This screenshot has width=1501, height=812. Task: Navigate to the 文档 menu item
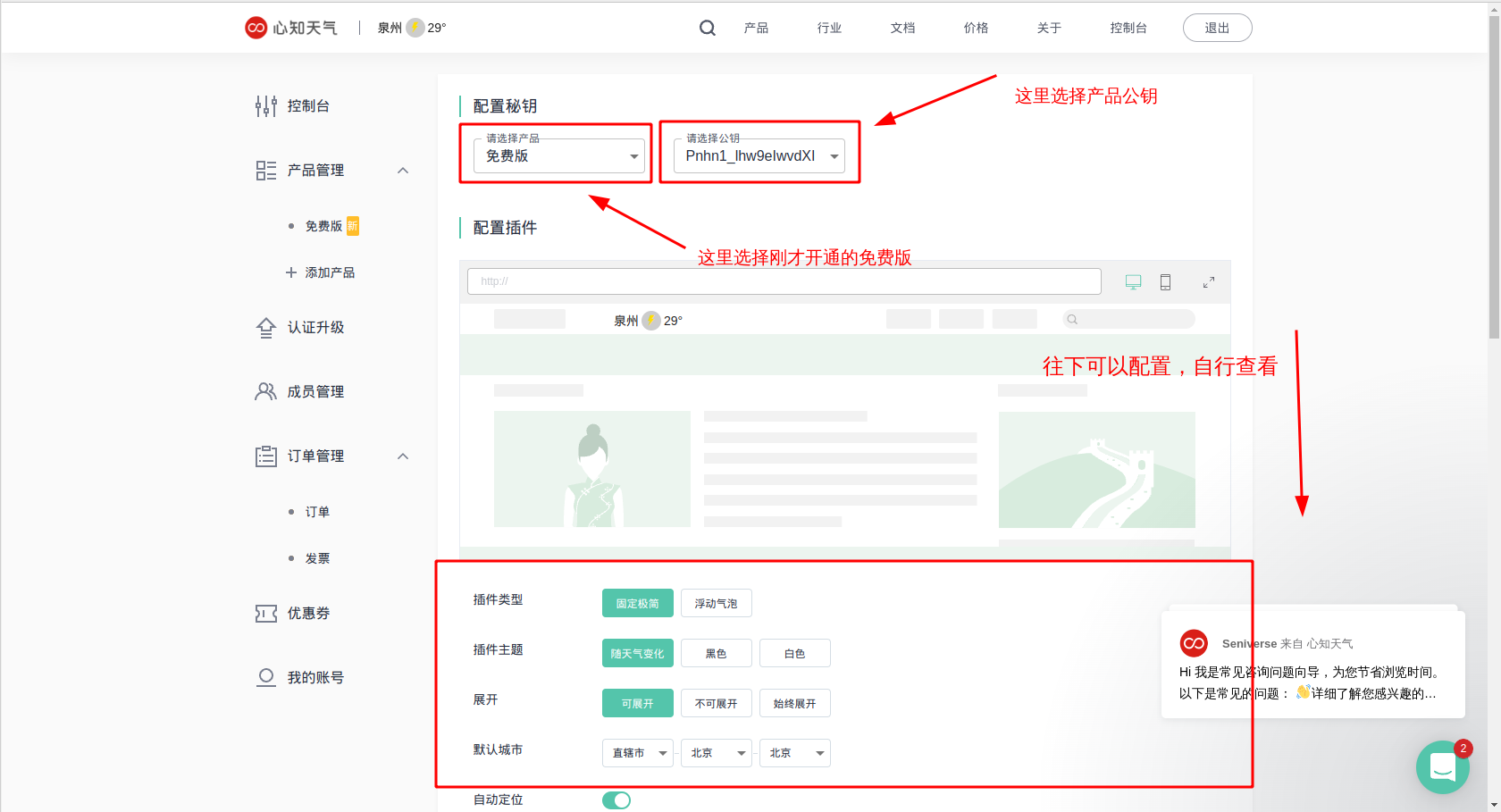point(902,28)
